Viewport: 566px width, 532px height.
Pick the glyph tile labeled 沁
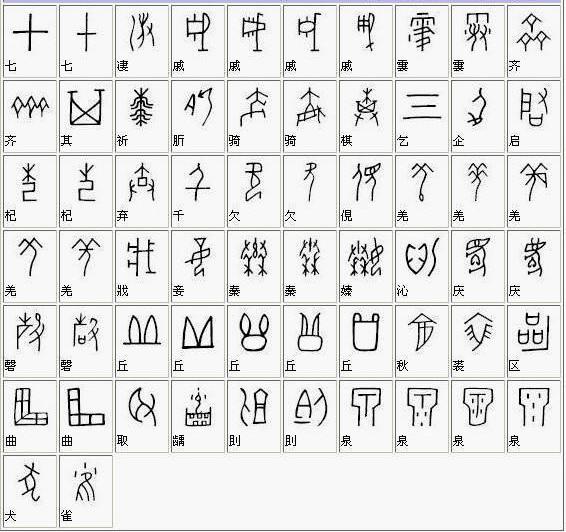click(x=422, y=267)
